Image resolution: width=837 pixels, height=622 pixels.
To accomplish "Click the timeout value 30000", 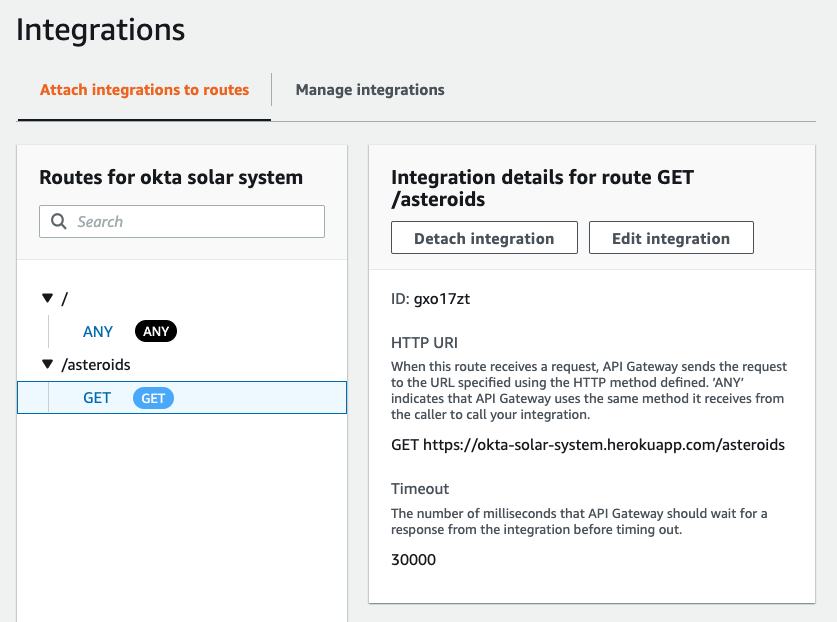I will 414,560.
